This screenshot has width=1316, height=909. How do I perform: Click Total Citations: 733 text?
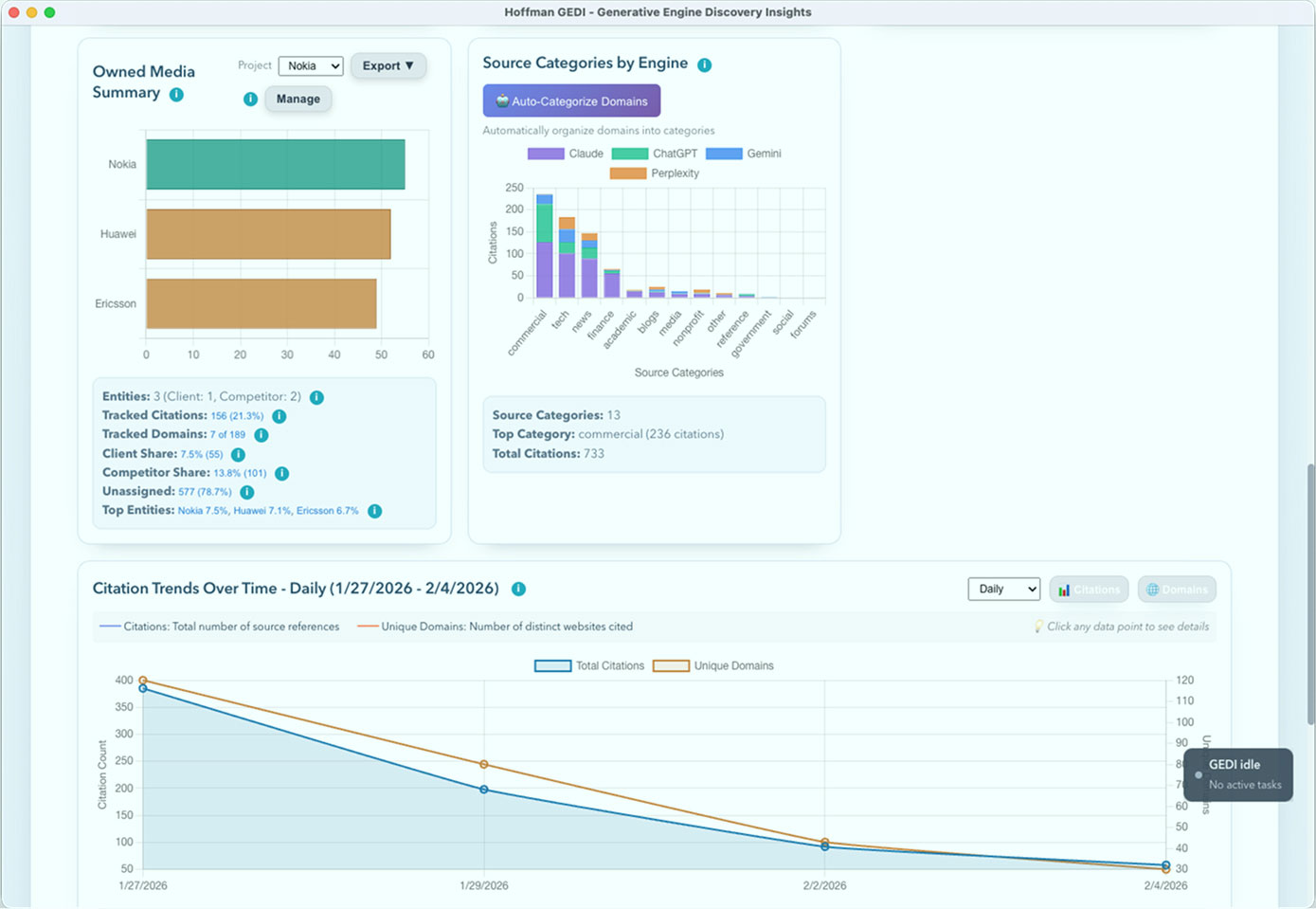pos(548,454)
